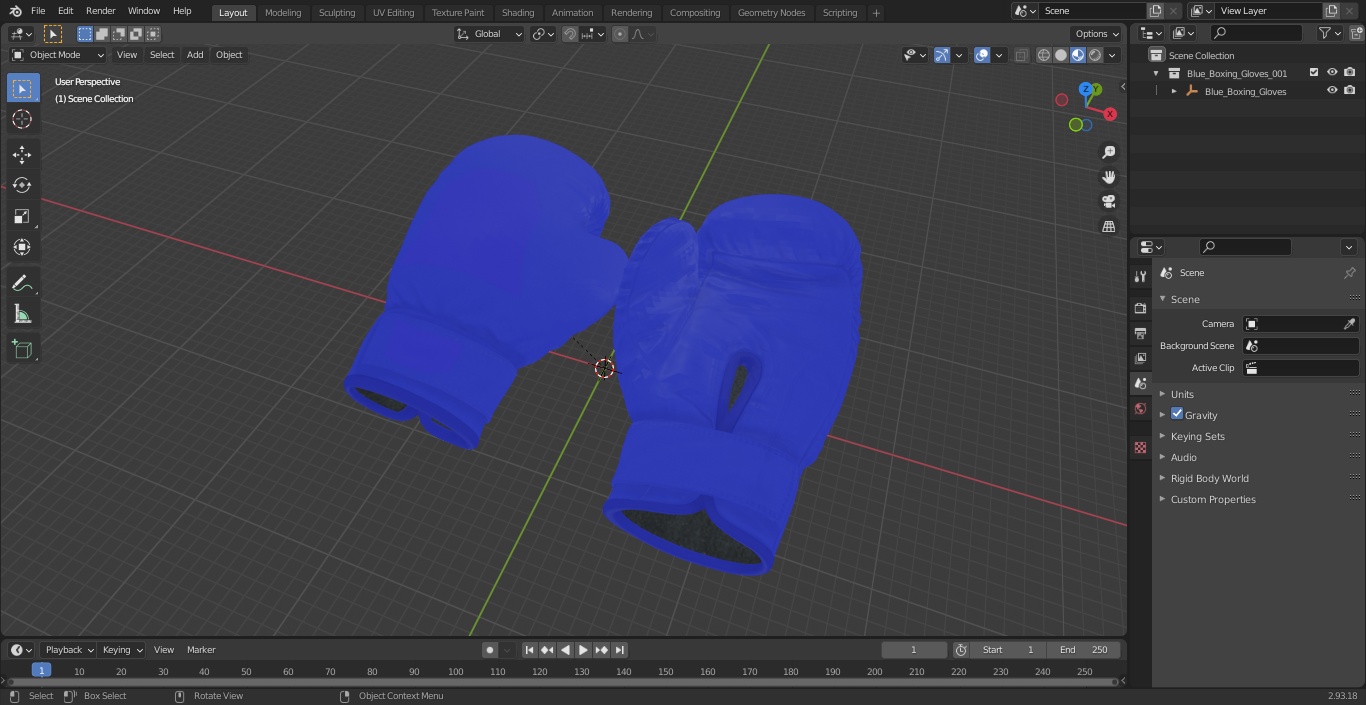Switch to solid viewport shading

tap(1061, 55)
